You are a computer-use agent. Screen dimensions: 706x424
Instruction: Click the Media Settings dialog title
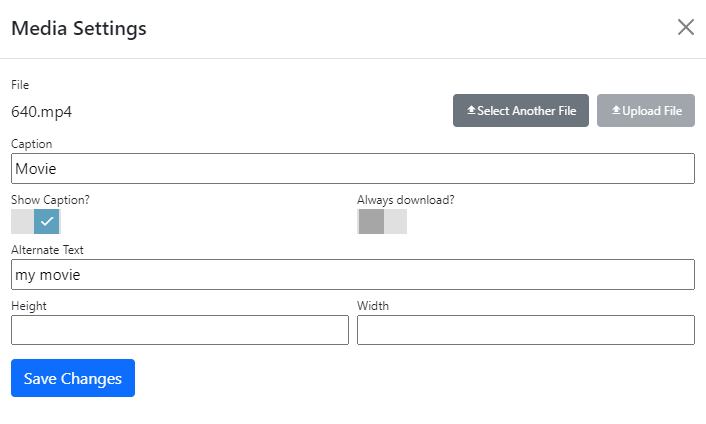79,28
